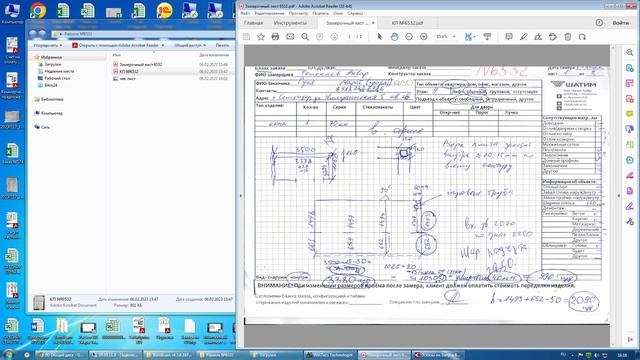Collapse the right tools pane arrow
The height and width of the screenshot is (360, 640).
point(619,196)
